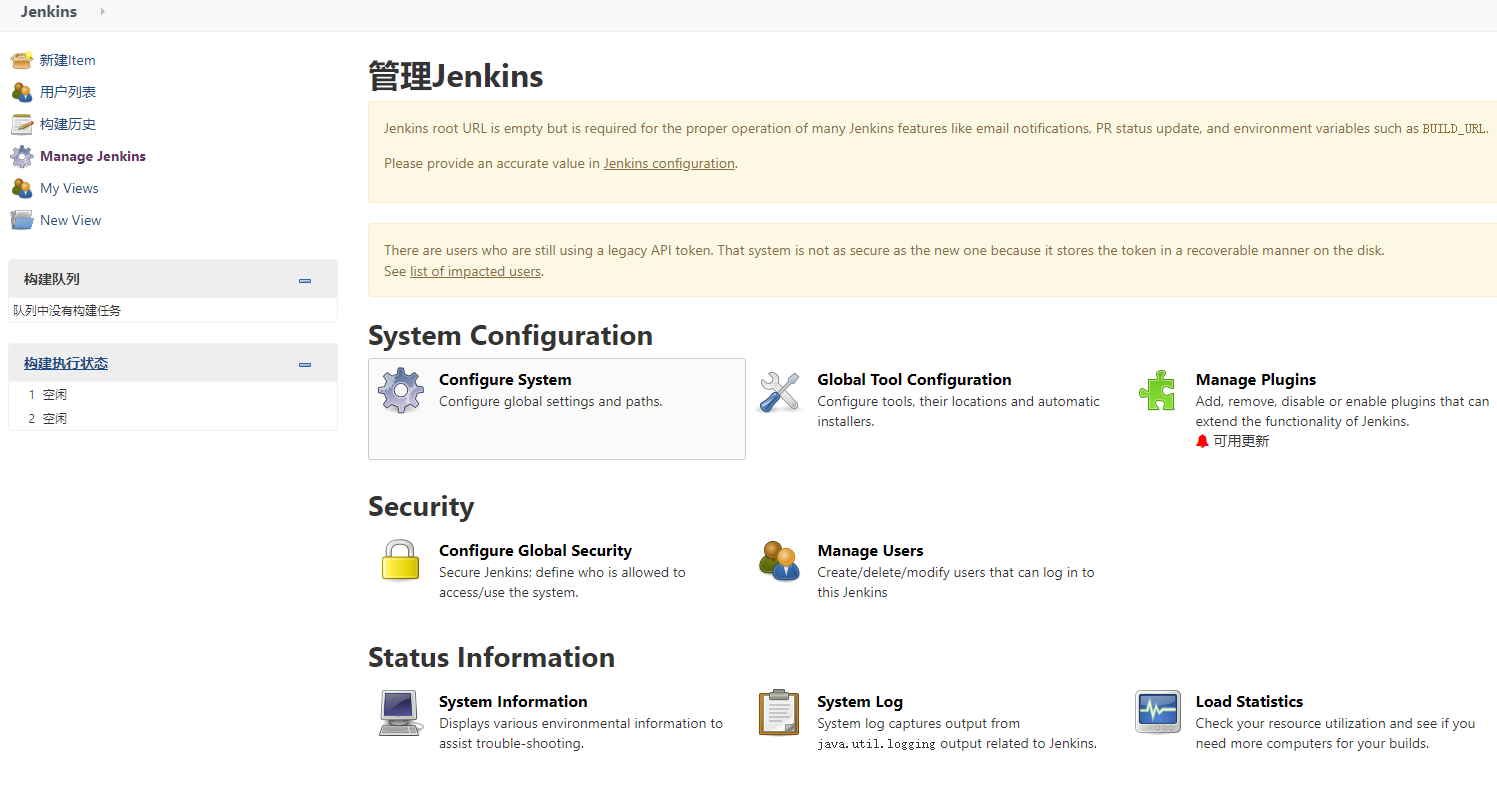Click 'Configure global settings and paths.' description

[551, 402]
